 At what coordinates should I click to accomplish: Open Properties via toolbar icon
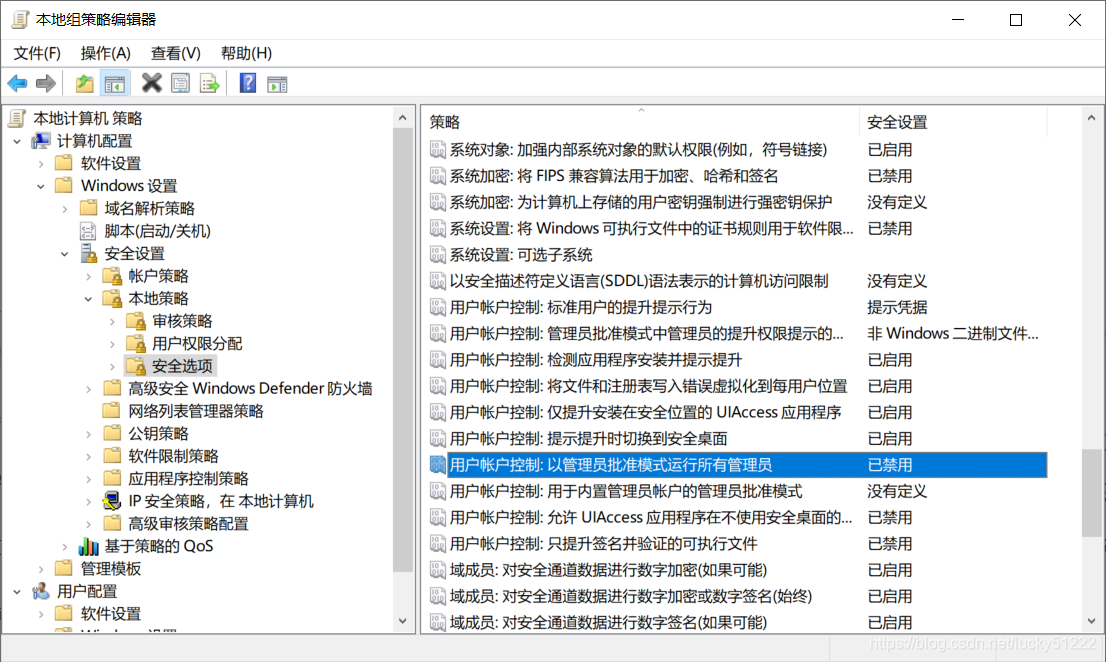pyautogui.click(x=181, y=84)
